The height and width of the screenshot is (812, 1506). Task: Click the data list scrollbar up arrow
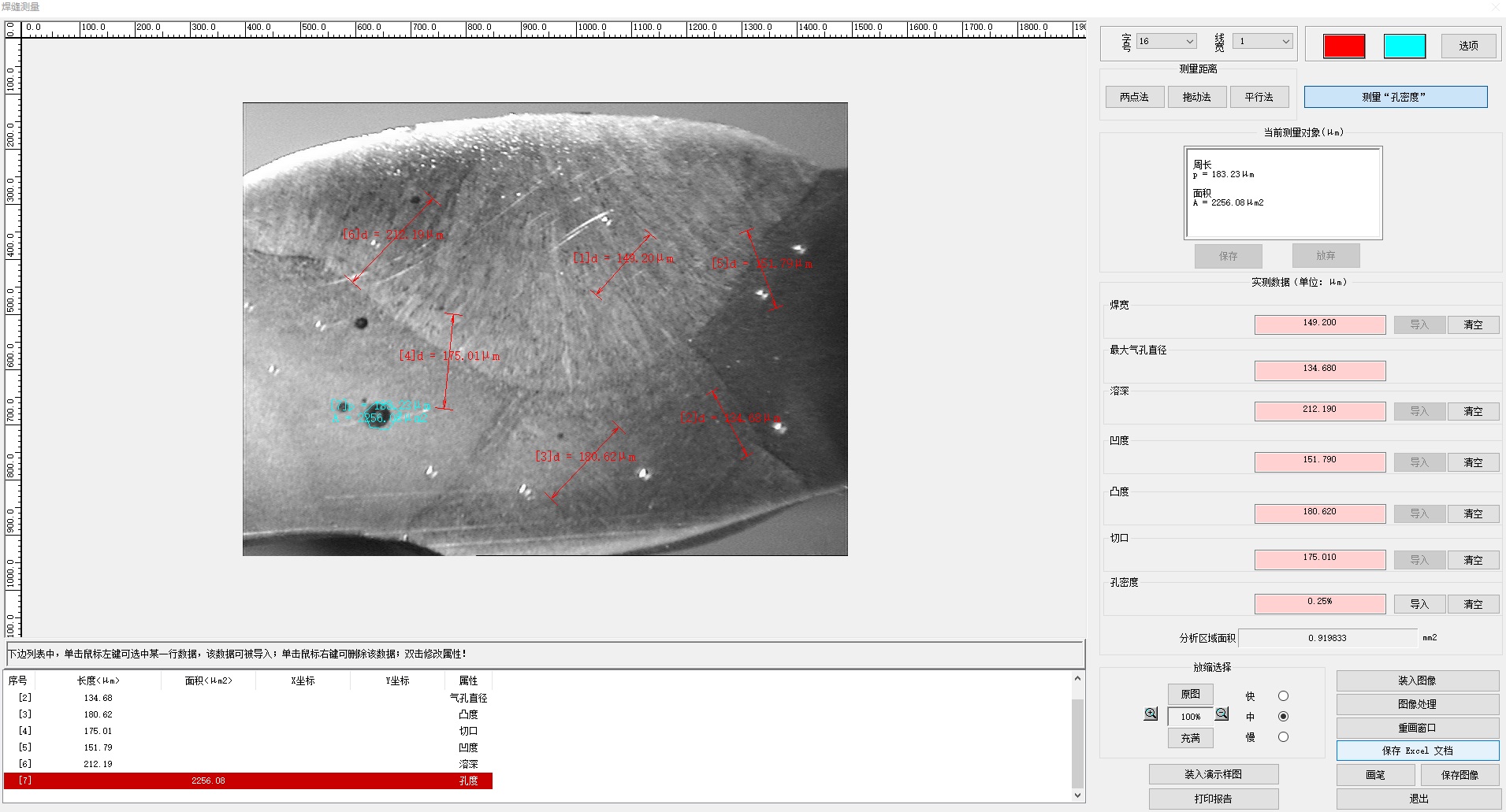1077,679
